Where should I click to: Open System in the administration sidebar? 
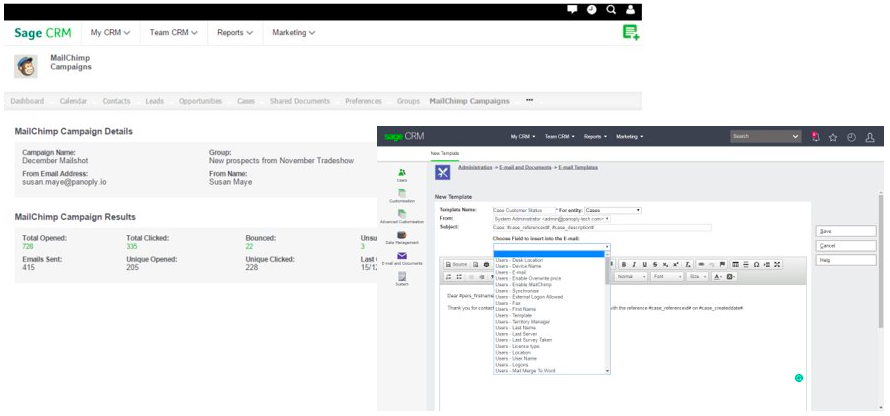(402, 279)
